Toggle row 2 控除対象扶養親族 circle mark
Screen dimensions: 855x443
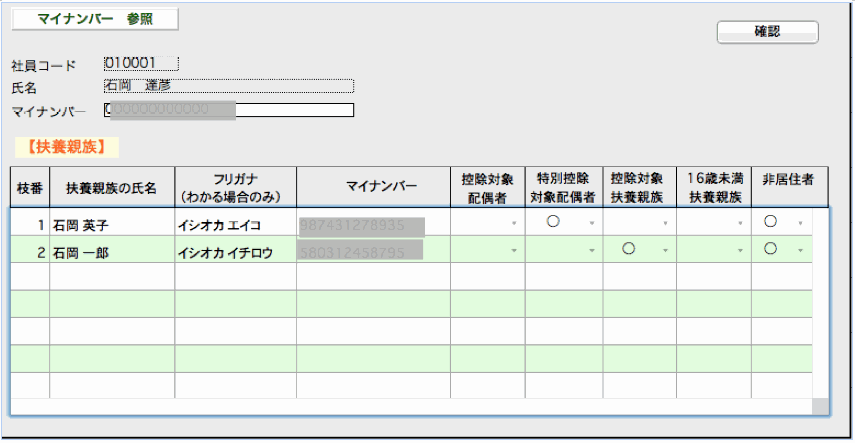point(628,249)
